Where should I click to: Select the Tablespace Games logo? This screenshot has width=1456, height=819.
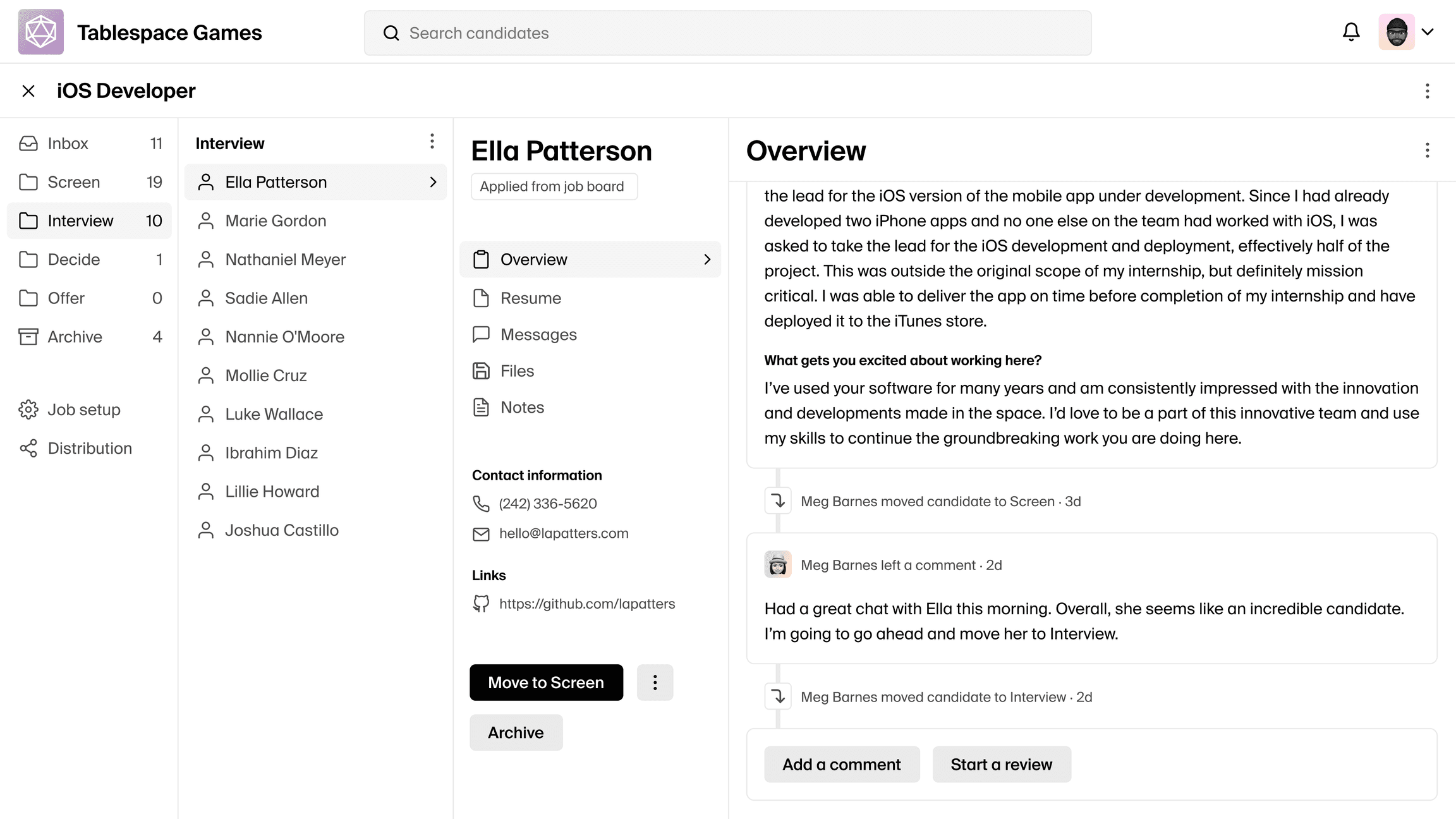(40, 32)
